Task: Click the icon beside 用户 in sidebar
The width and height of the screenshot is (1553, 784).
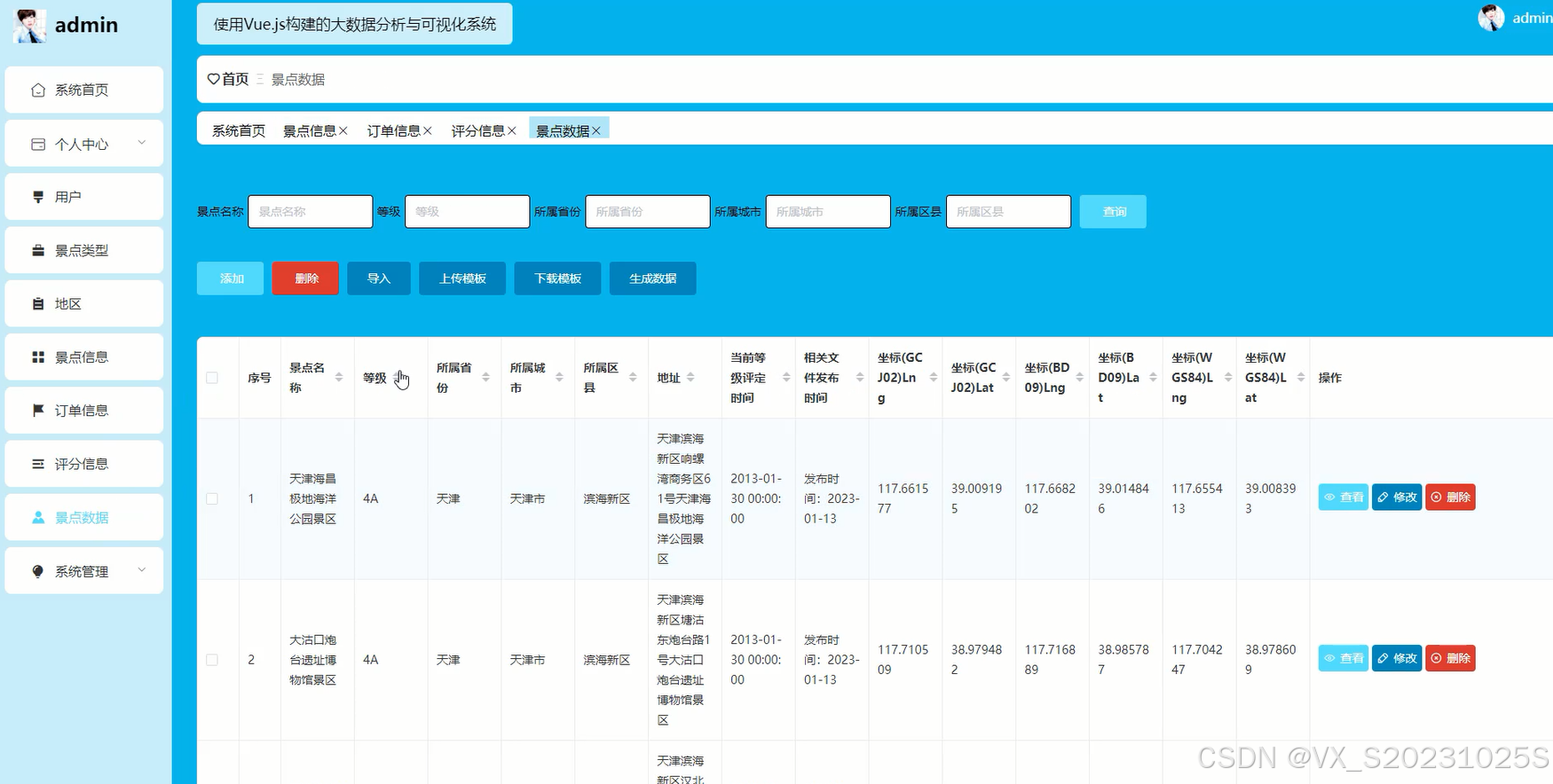Action: (x=38, y=197)
